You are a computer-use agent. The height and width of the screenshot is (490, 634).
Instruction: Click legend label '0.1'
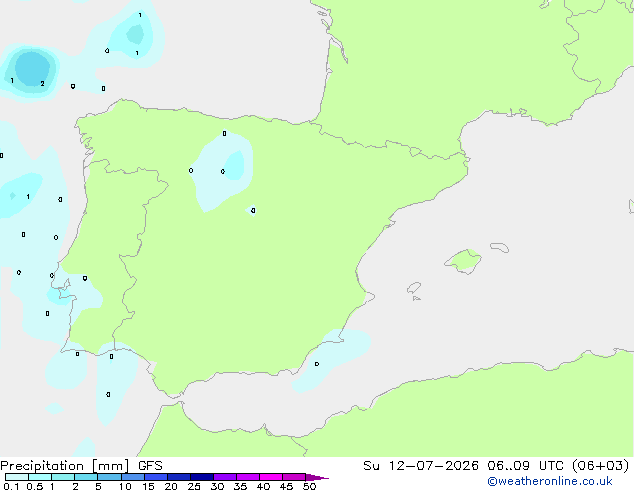(11, 486)
